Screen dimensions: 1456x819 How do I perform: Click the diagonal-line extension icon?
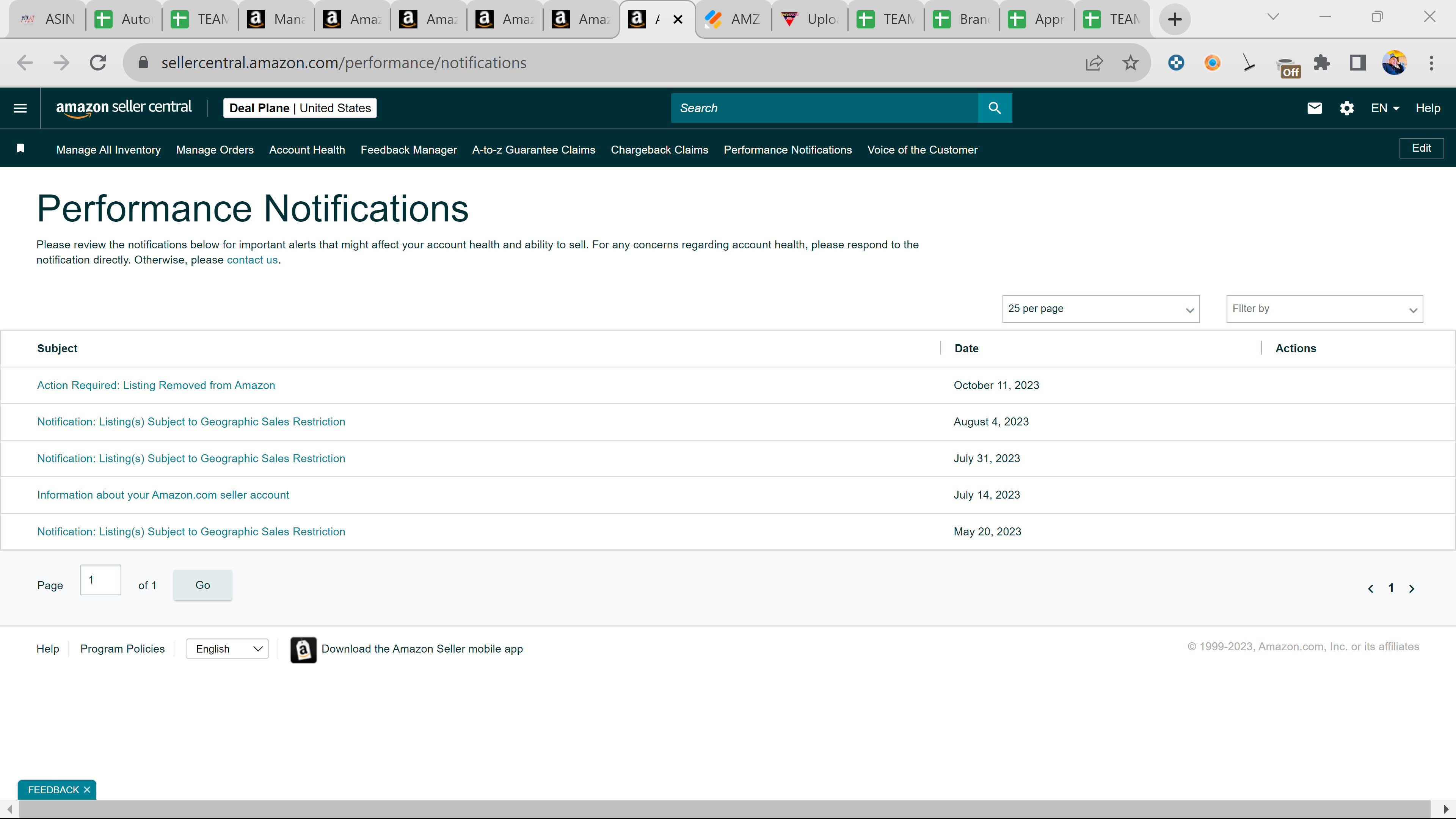pyautogui.click(x=1249, y=63)
